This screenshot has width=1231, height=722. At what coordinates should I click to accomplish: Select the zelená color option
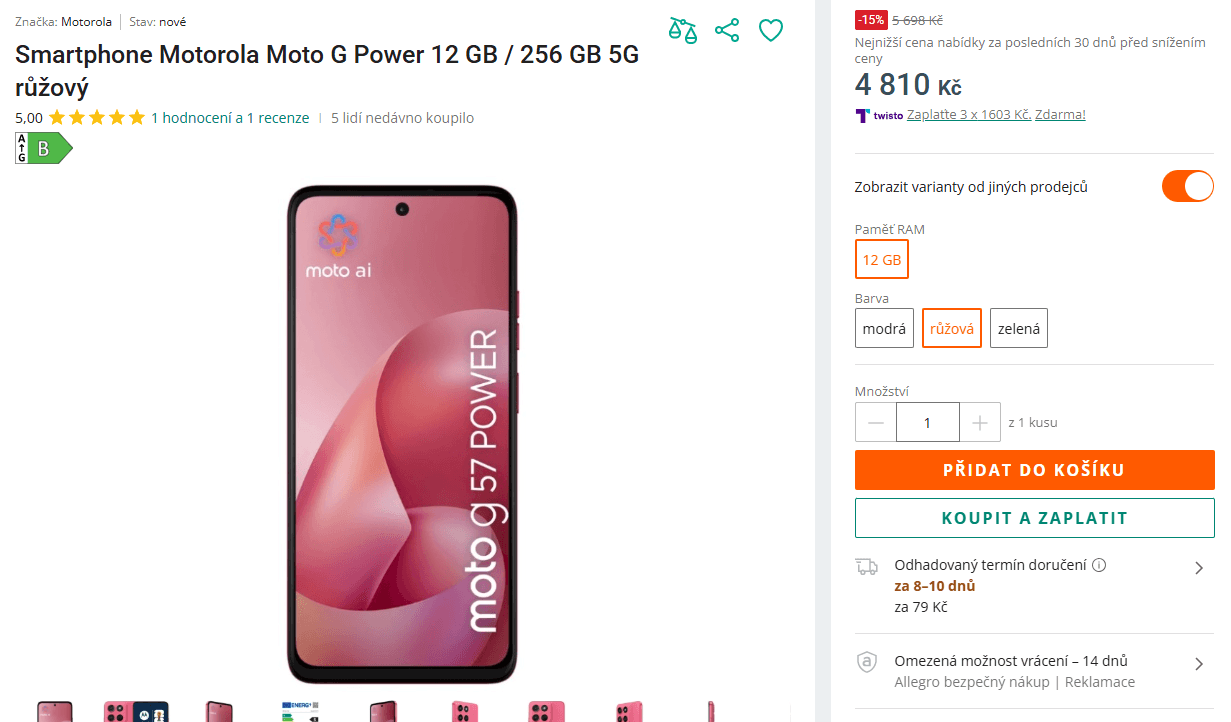[x=1018, y=328]
